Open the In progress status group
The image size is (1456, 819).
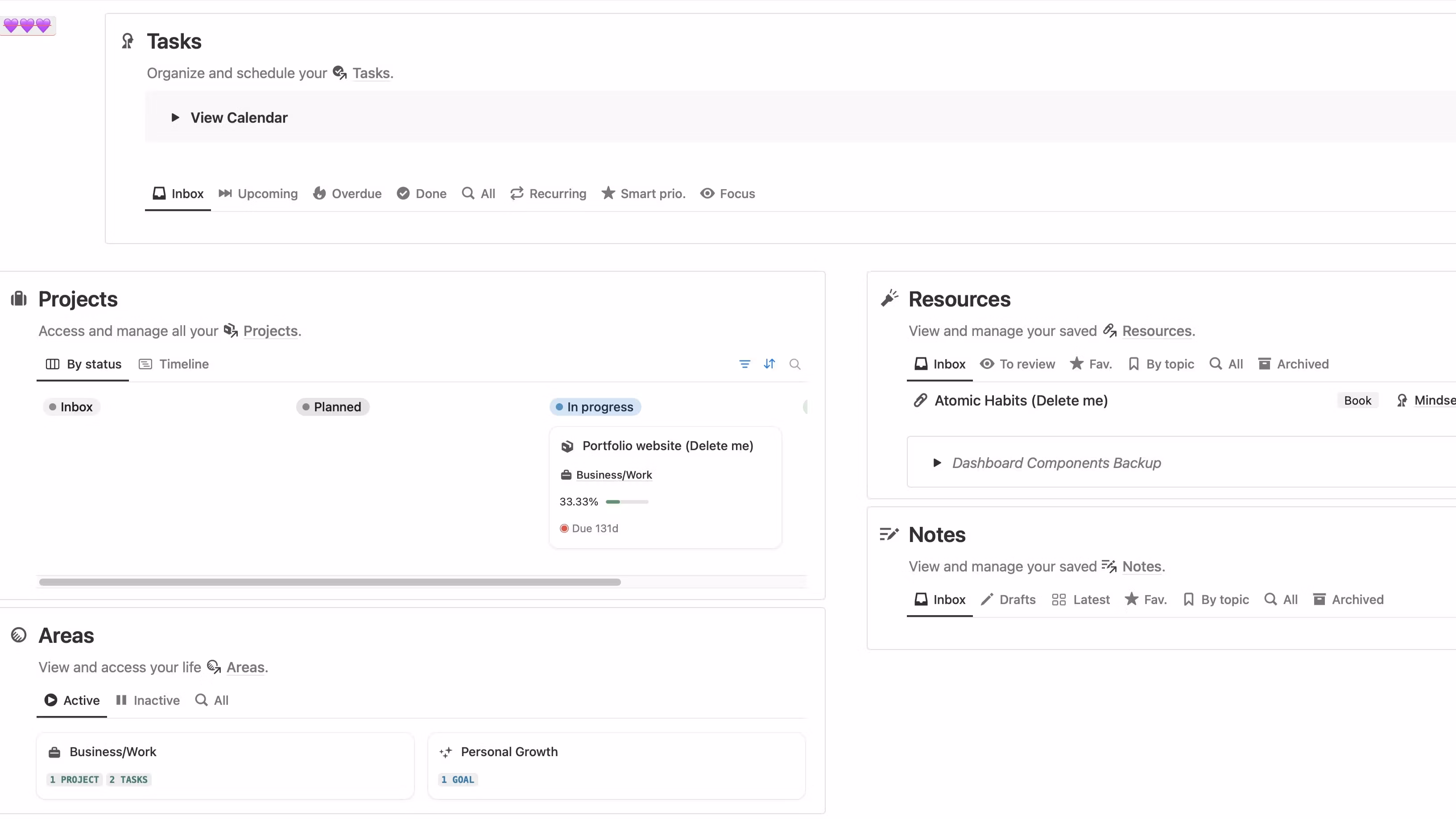(x=595, y=407)
